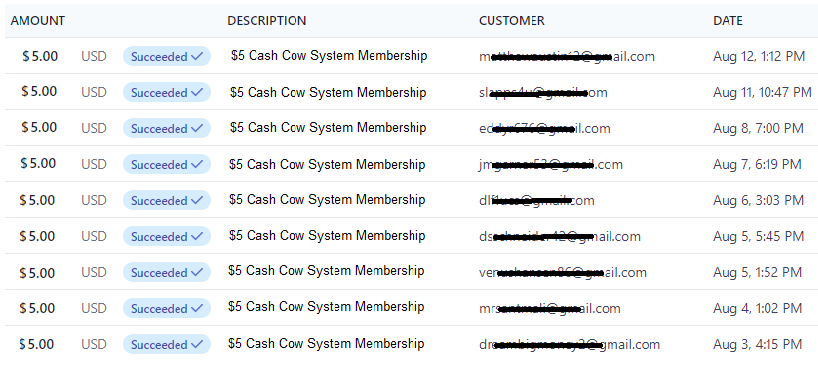Sort by the DATE column header
This screenshot has width=818, height=365.
tap(728, 21)
